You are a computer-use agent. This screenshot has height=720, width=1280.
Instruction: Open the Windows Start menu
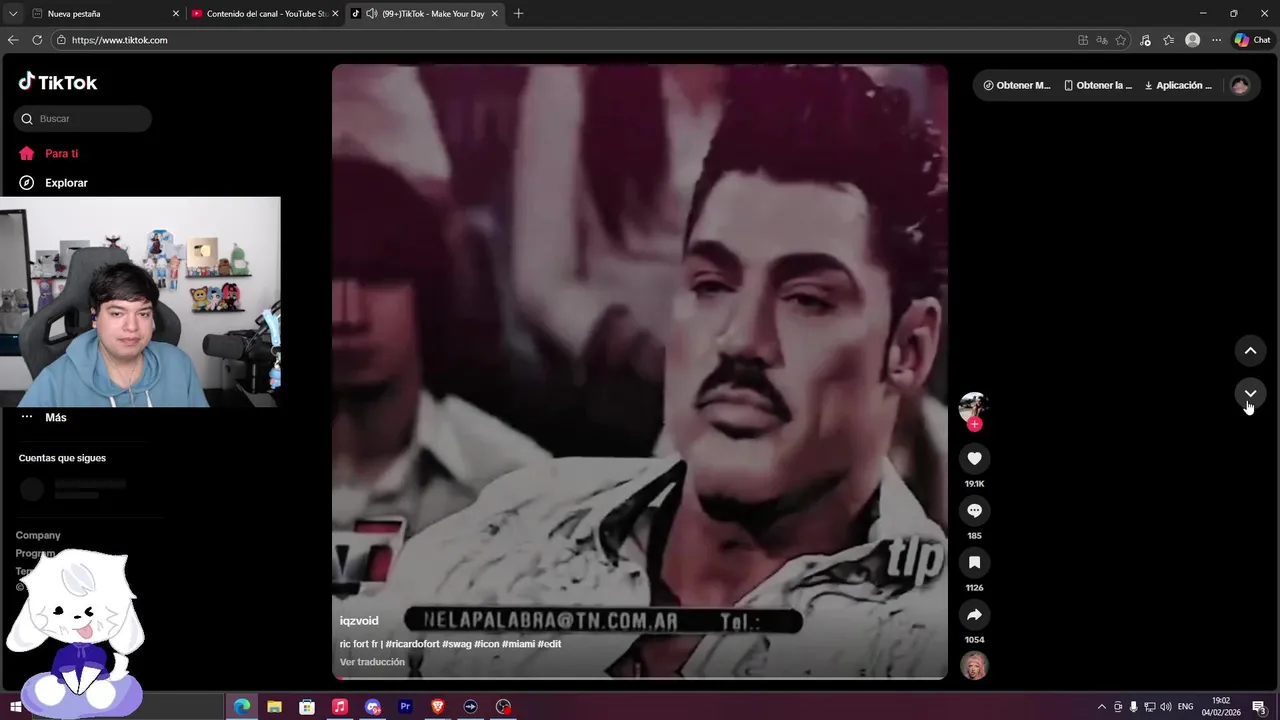pos(16,707)
